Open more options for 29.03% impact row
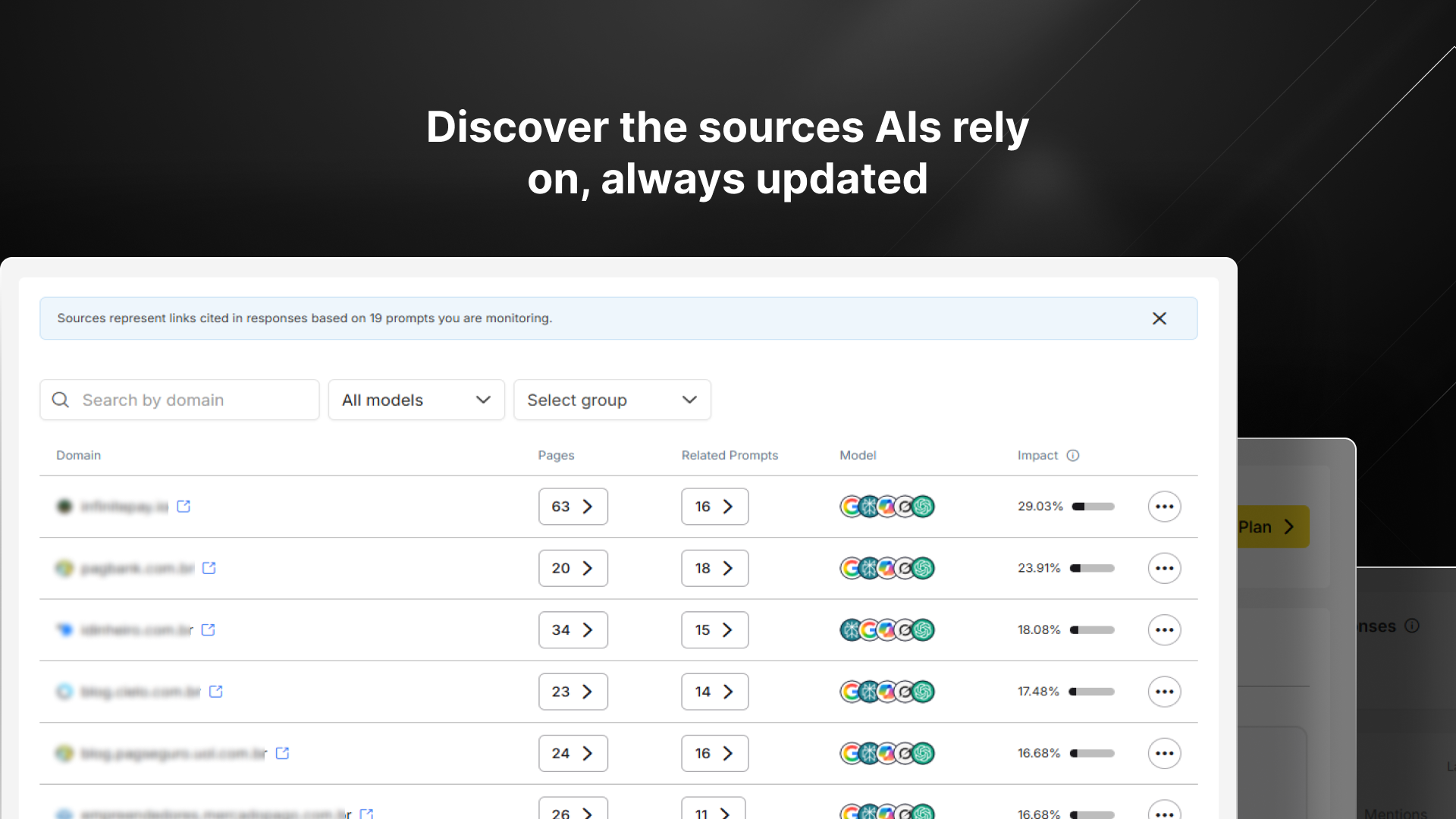 pyautogui.click(x=1164, y=507)
